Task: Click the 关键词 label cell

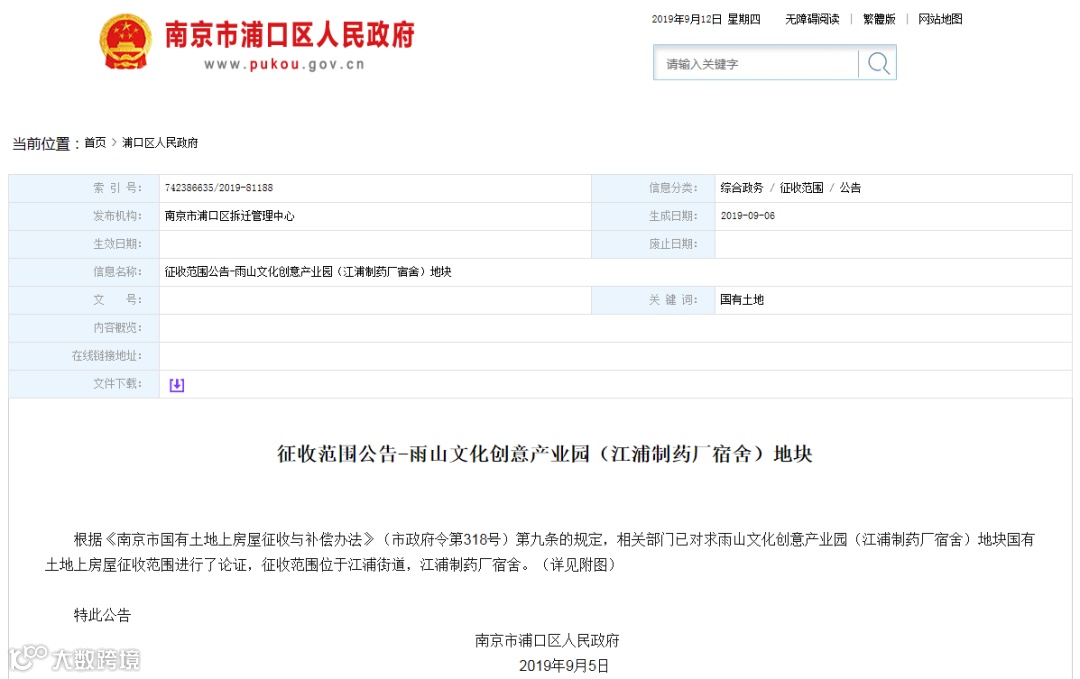Action: [654, 300]
